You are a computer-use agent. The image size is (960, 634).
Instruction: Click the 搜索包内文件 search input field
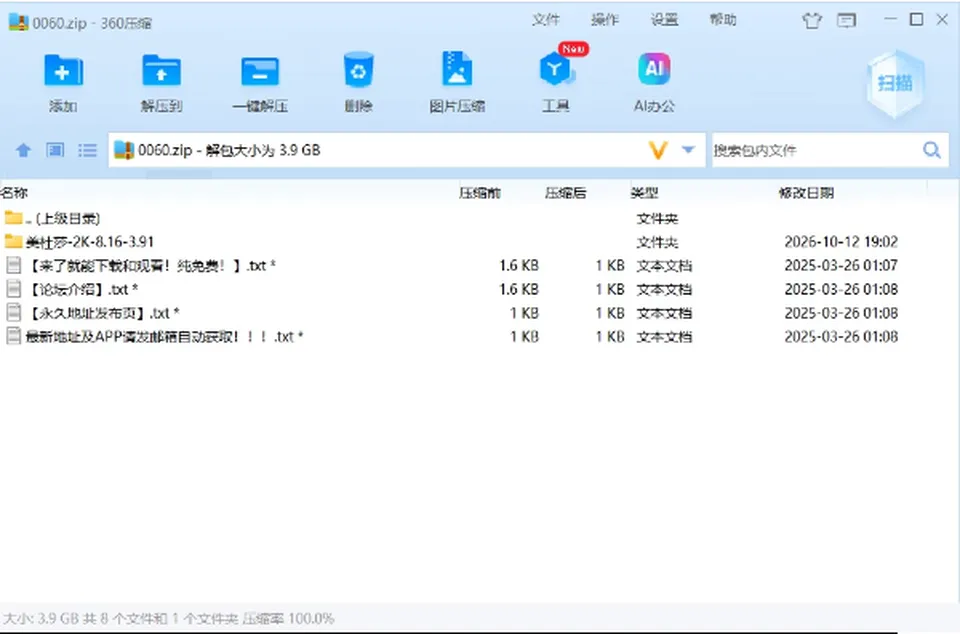814,150
